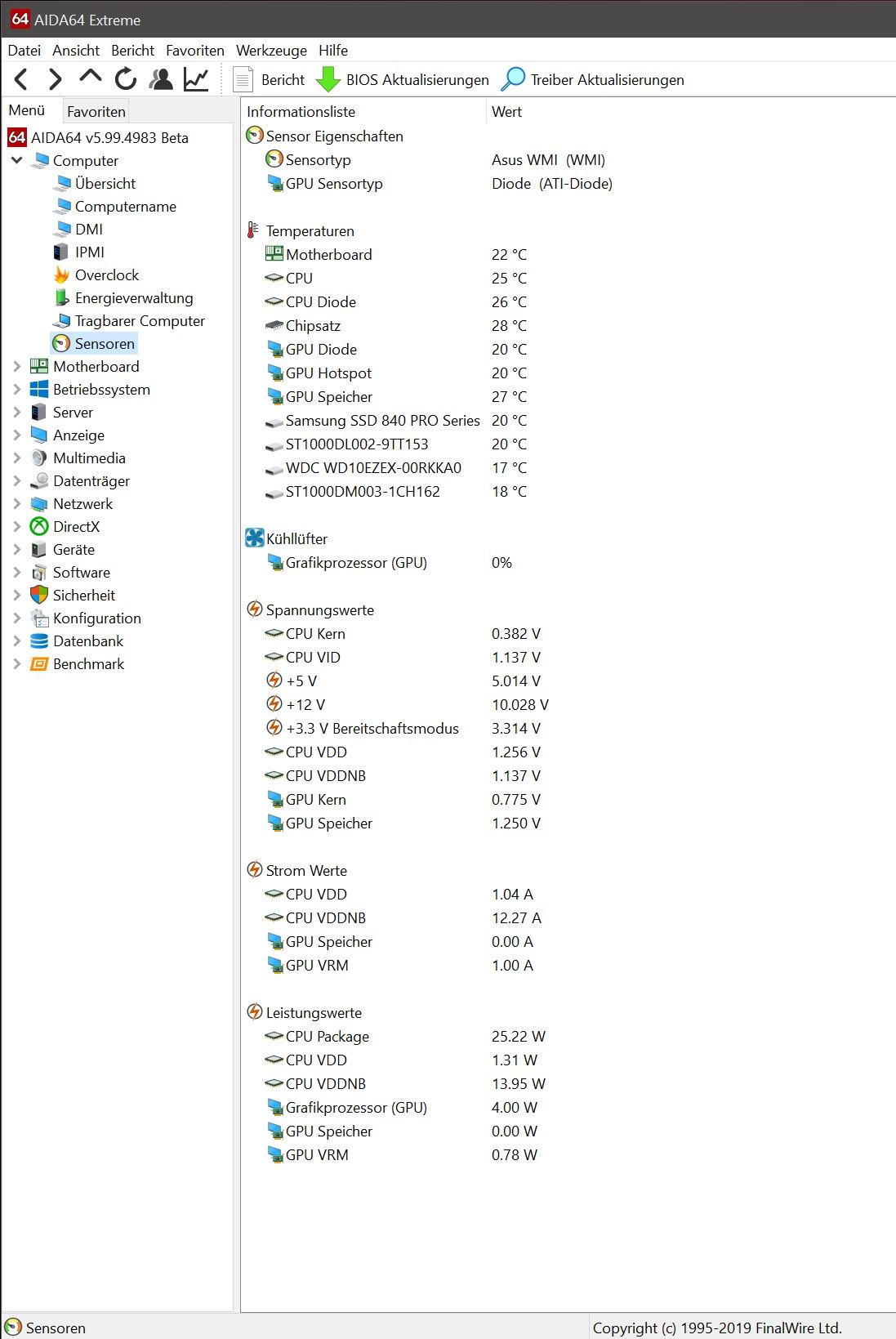Click the Informationsliste column header
Image resolution: width=896 pixels, height=1339 pixels.
363,112
